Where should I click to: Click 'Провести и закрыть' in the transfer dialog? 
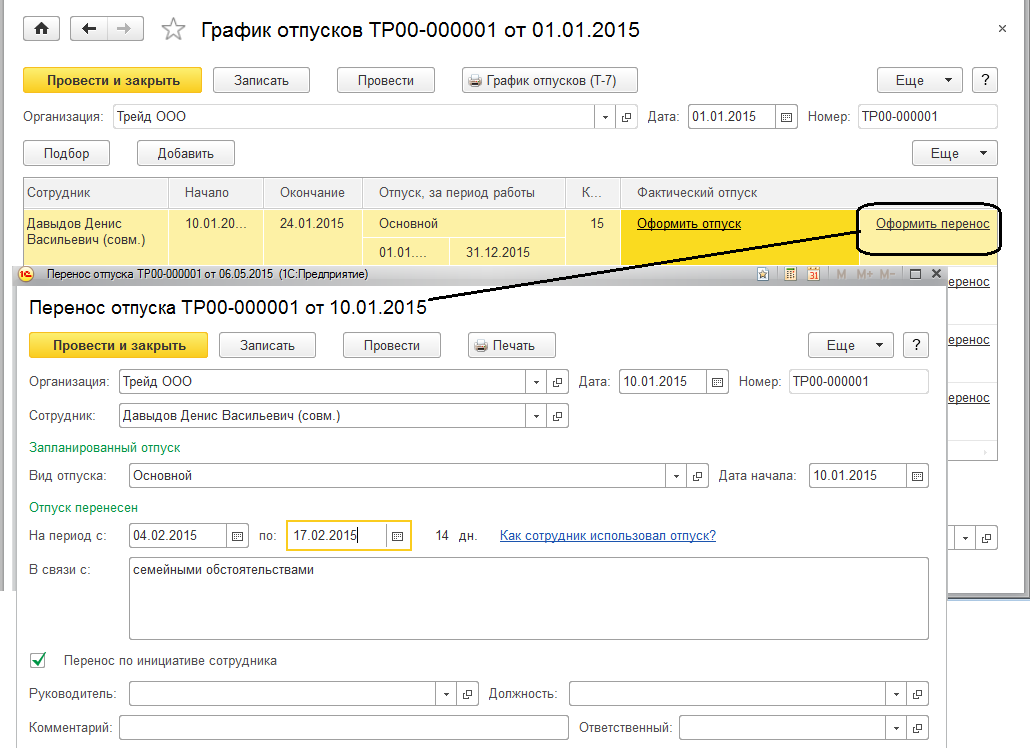click(x=119, y=345)
